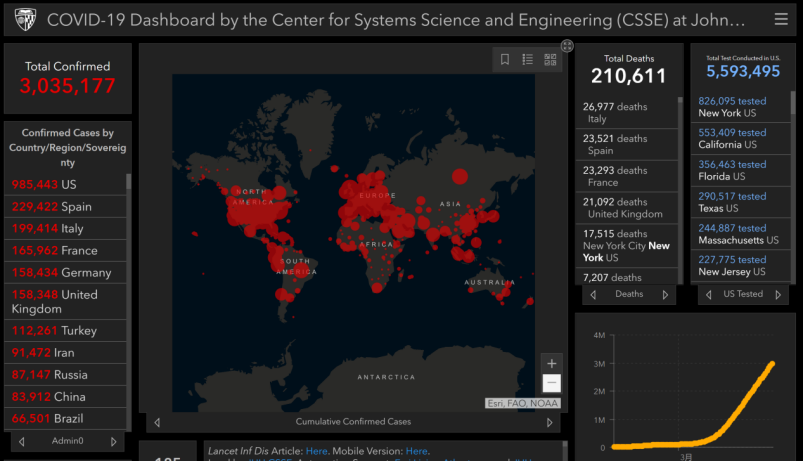The height and width of the screenshot is (461, 804).
Task: Click Spain's 23,521 deaths entry
Action: coord(627,145)
